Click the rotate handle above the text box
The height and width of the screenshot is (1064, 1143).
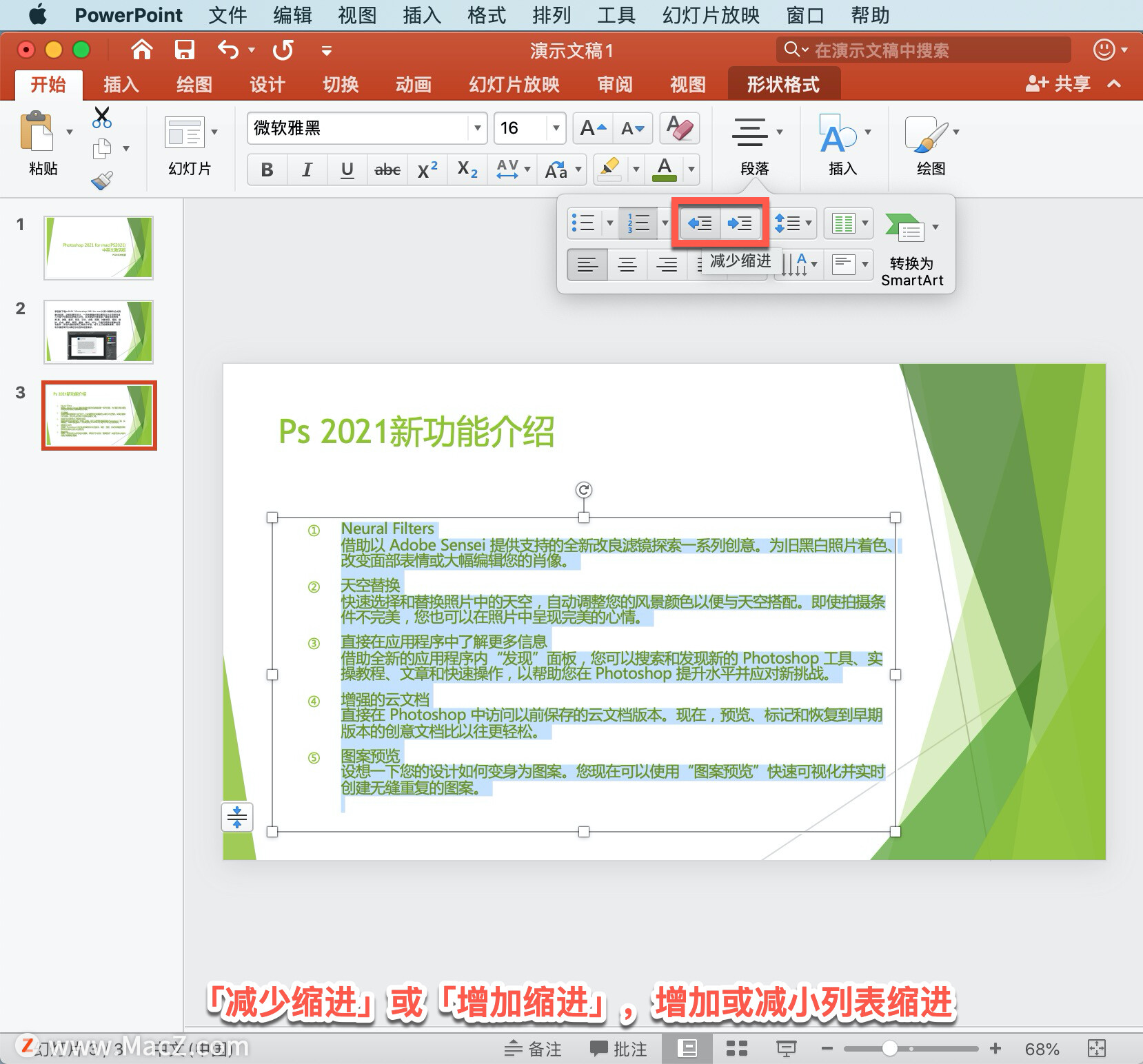[584, 489]
